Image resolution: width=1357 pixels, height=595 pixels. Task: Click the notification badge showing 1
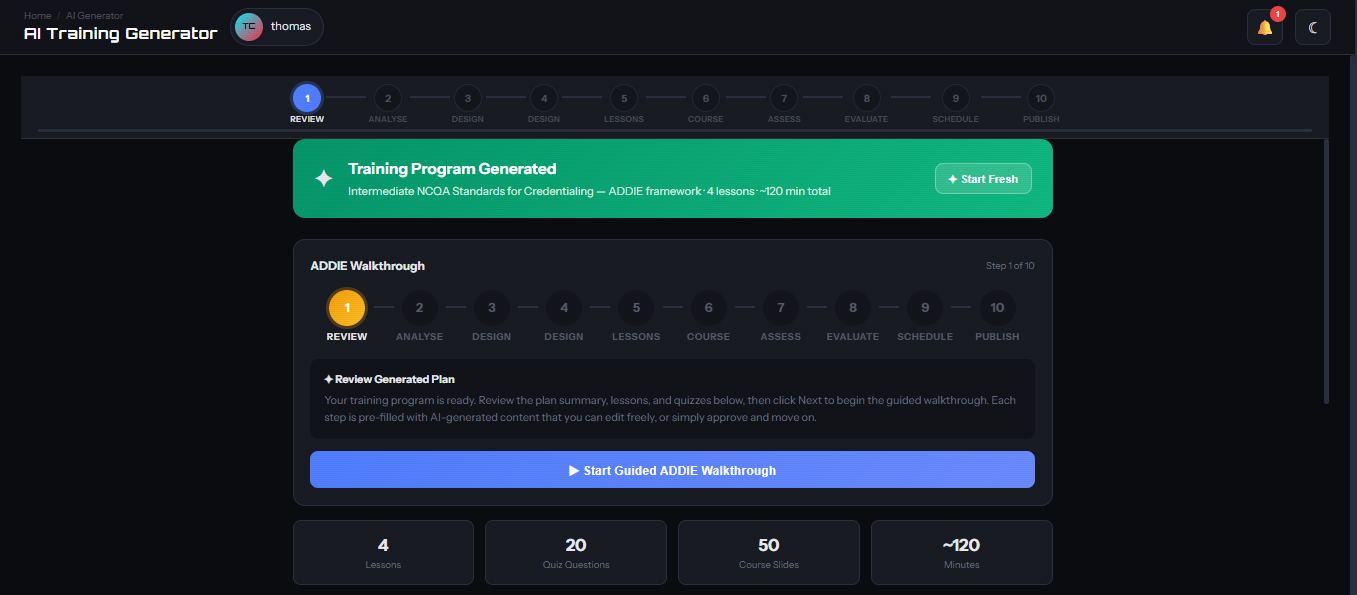pyautogui.click(x=1277, y=14)
